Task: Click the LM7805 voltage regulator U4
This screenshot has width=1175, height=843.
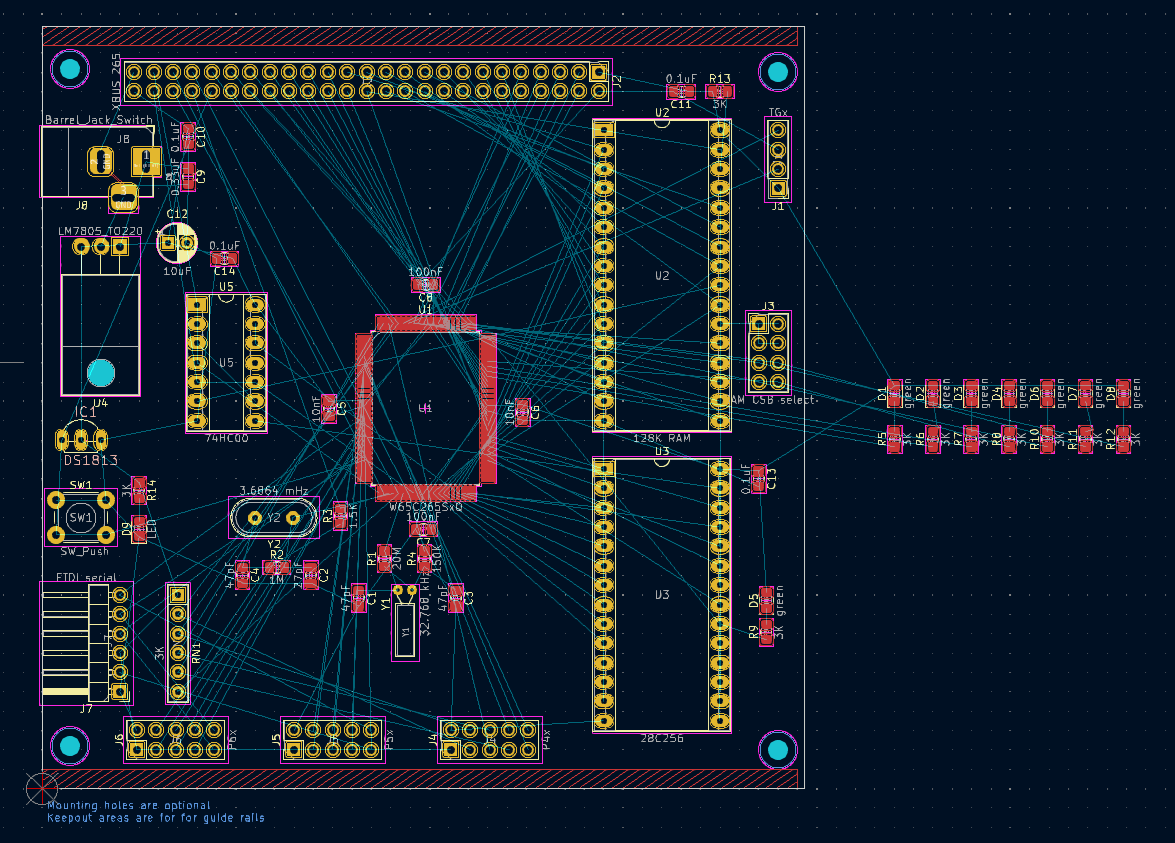Action: click(x=100, y=330)
